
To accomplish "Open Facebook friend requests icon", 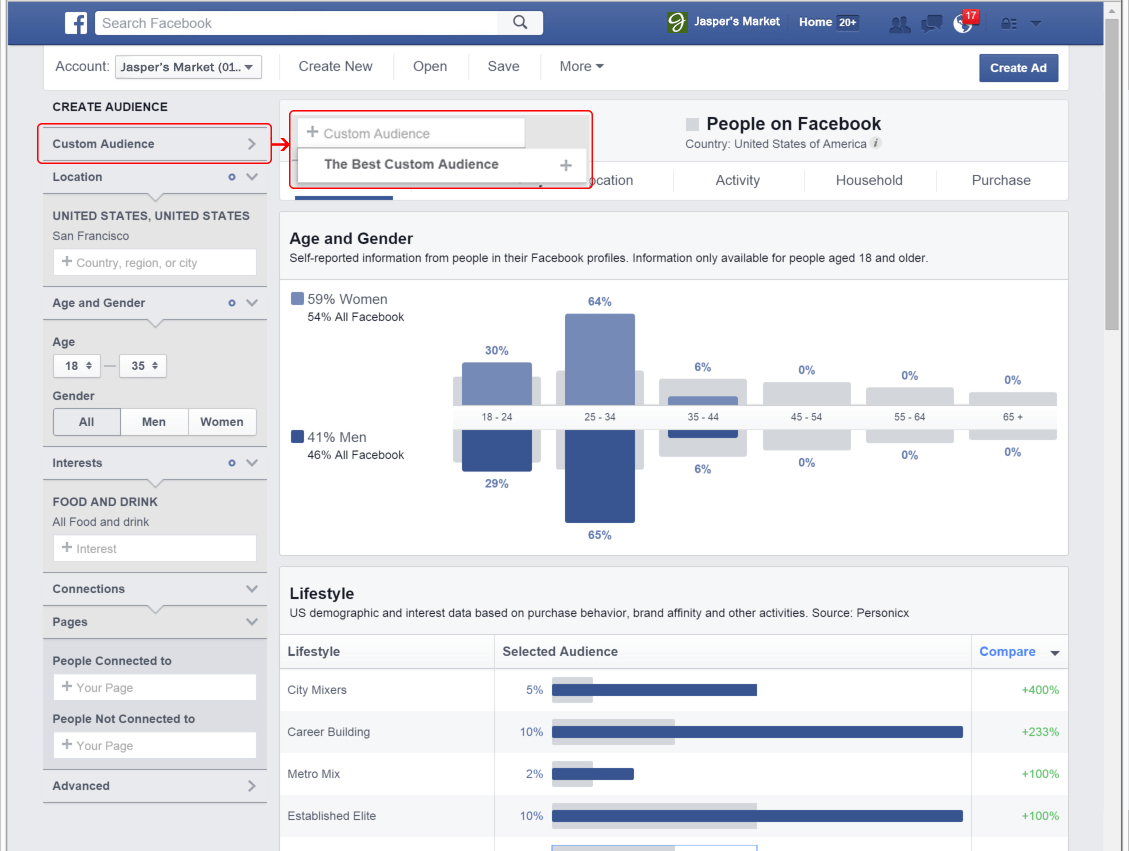I will [899, 22].
